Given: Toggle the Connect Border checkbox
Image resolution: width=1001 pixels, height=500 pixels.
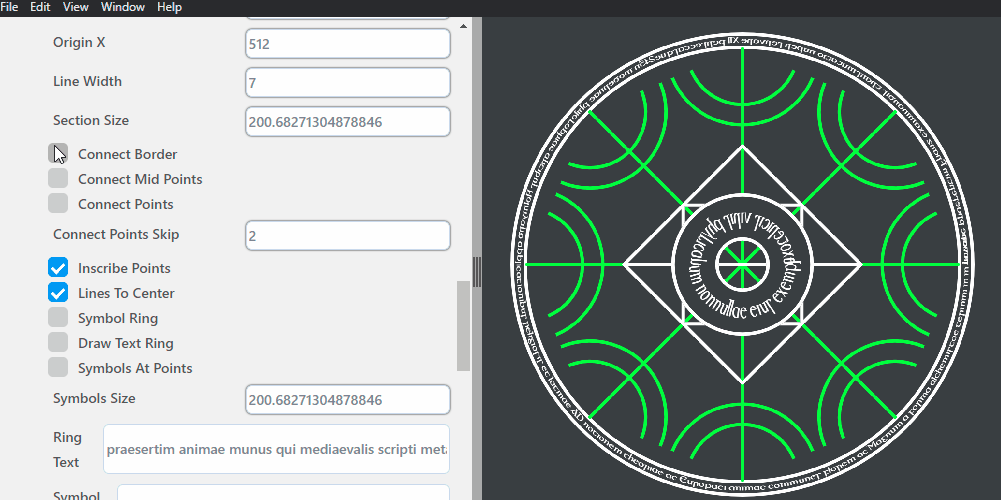Looking at the screenshot, I should 58,154.
